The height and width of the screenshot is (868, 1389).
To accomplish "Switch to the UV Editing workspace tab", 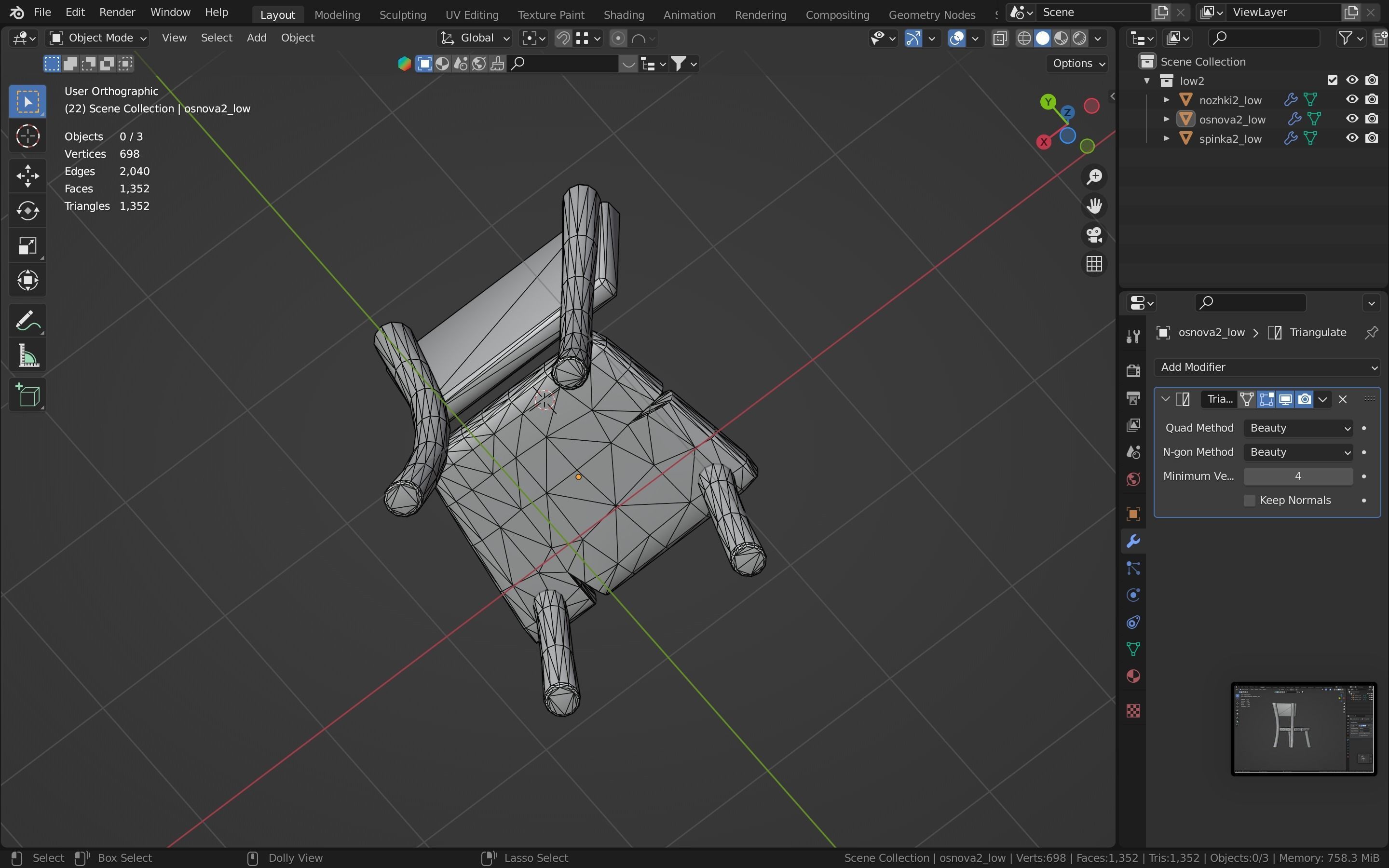I will click(472, 14).
